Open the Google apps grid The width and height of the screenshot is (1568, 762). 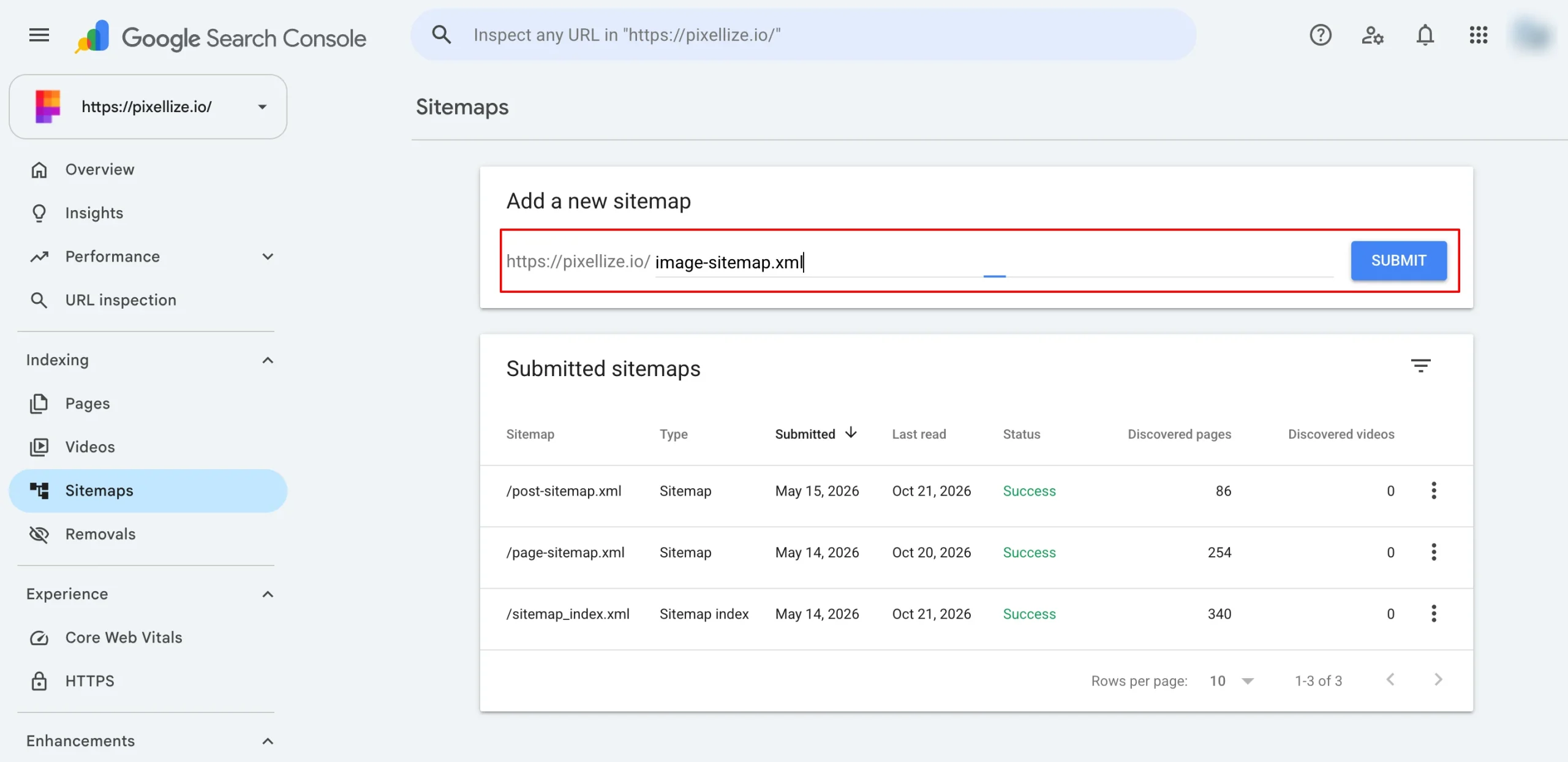click(1479, 35)
